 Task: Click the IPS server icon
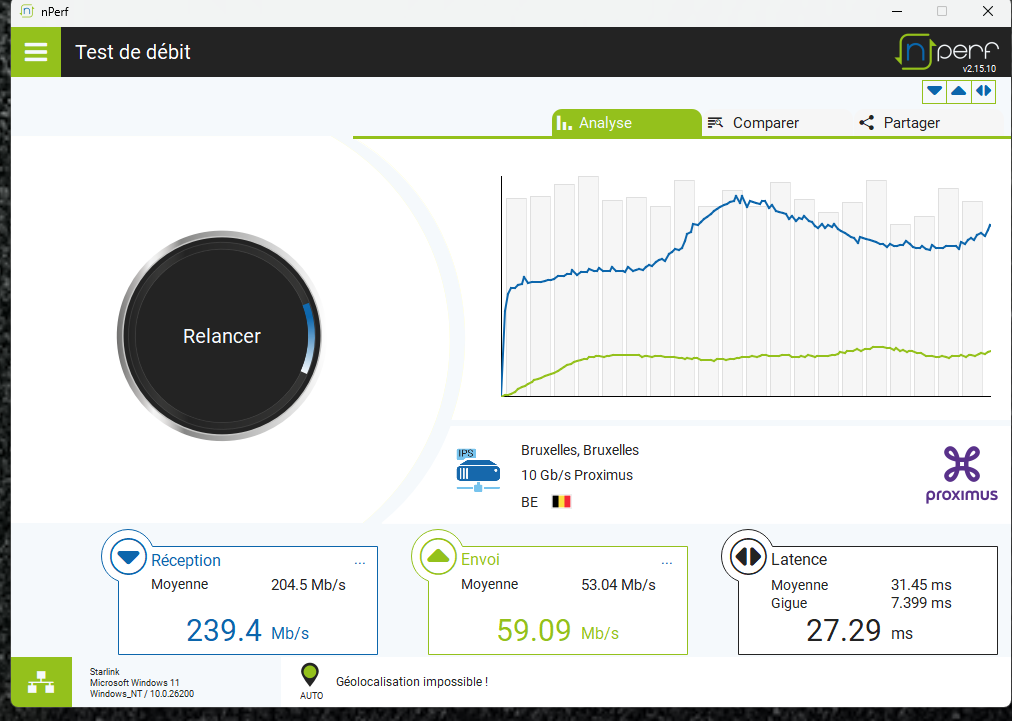(x=478, y=470)
